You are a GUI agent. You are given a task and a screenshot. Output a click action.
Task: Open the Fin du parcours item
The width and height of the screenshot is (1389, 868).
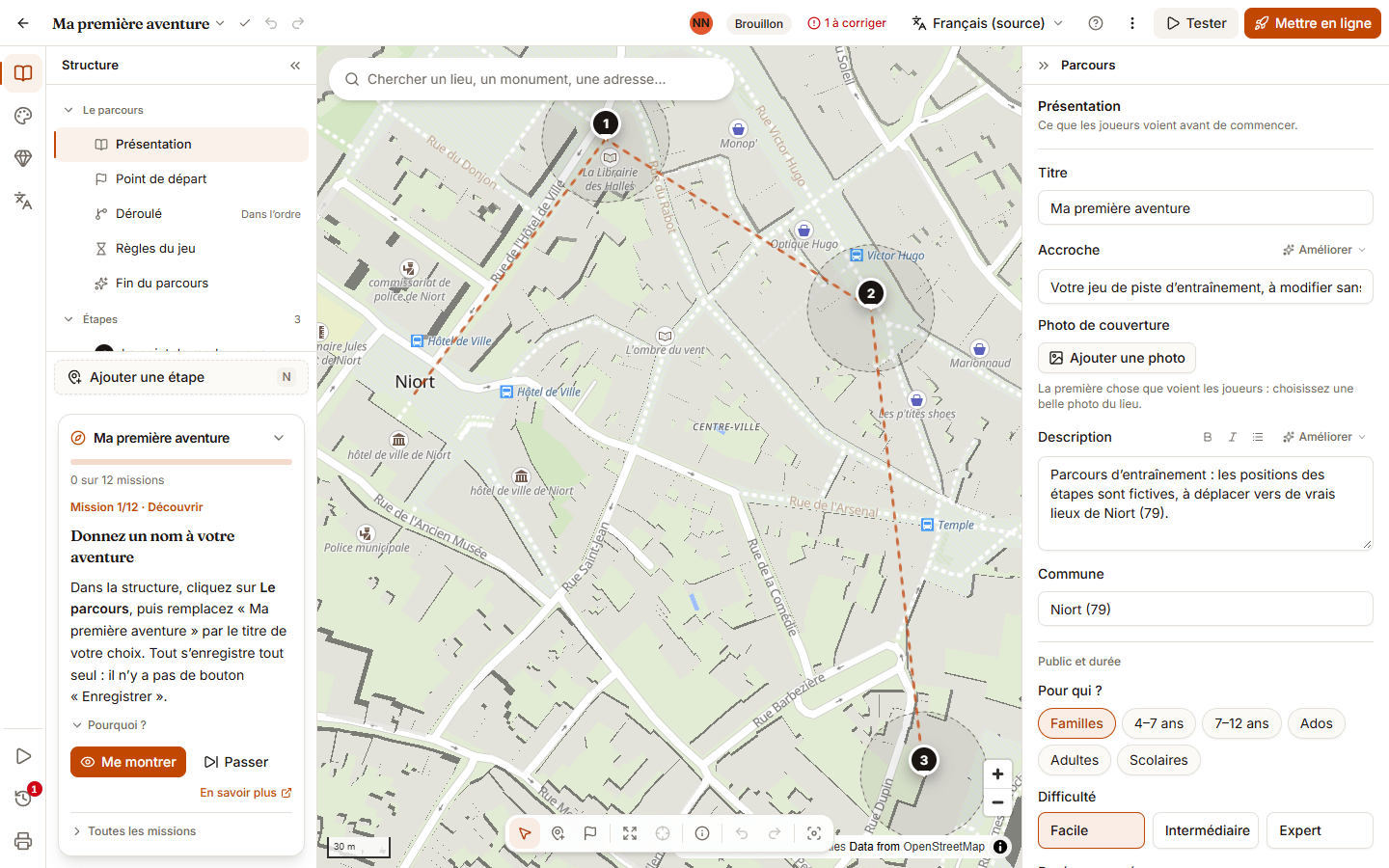[181, 284]
